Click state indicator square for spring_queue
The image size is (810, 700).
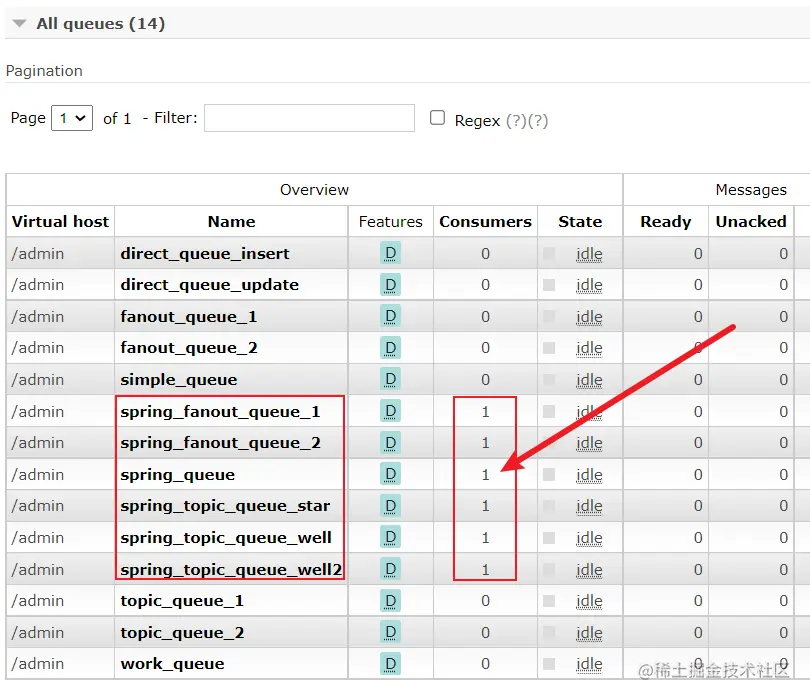tap(549, 474)
